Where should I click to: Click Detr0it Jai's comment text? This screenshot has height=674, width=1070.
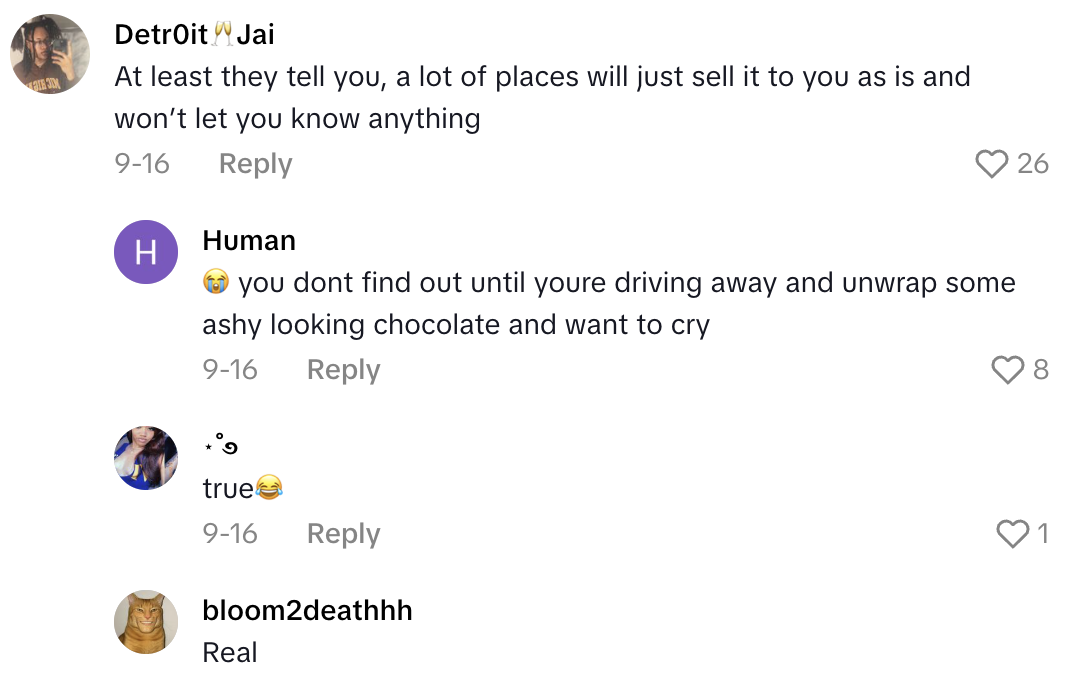click(x=540, y=97)
